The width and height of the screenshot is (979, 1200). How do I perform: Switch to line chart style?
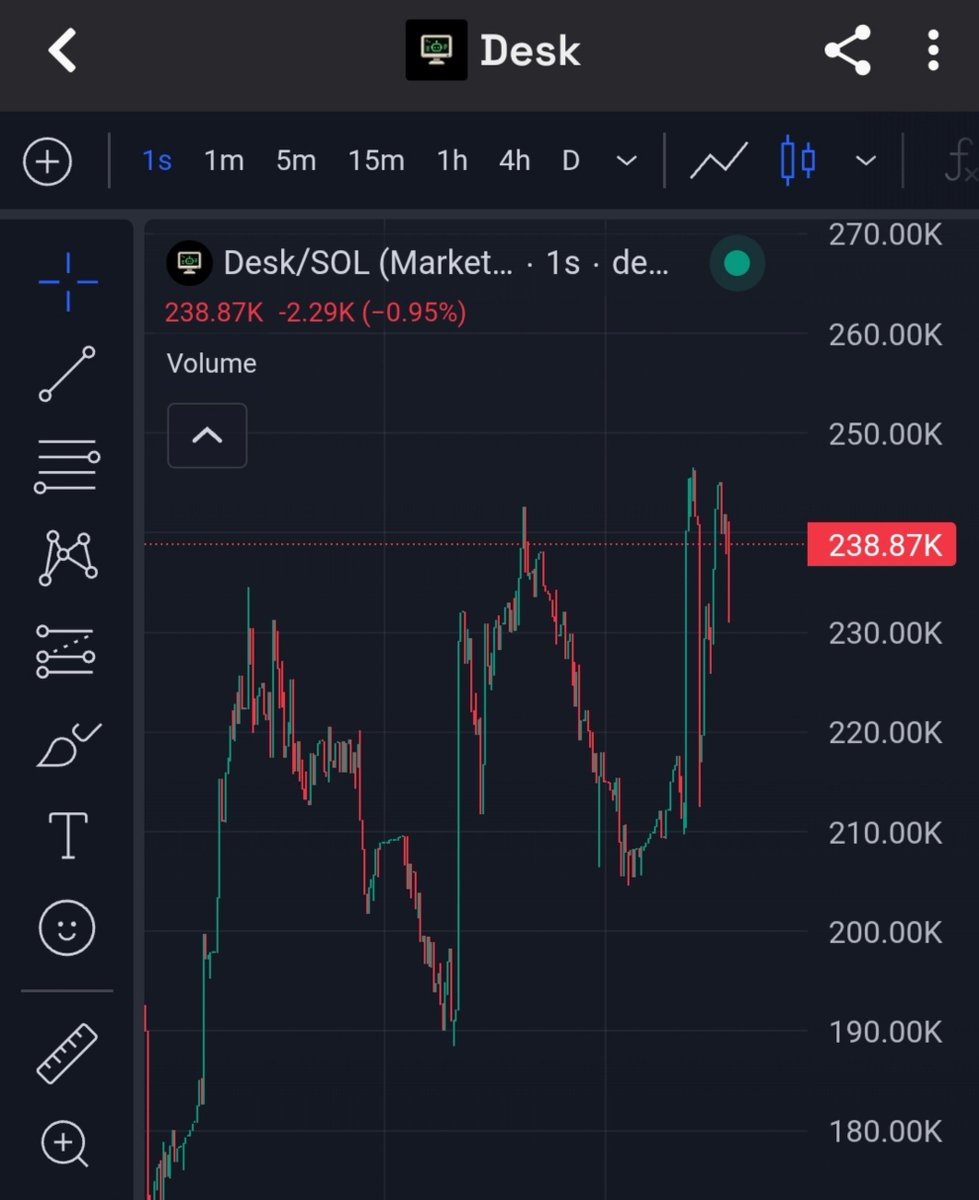tap(719, 161)
